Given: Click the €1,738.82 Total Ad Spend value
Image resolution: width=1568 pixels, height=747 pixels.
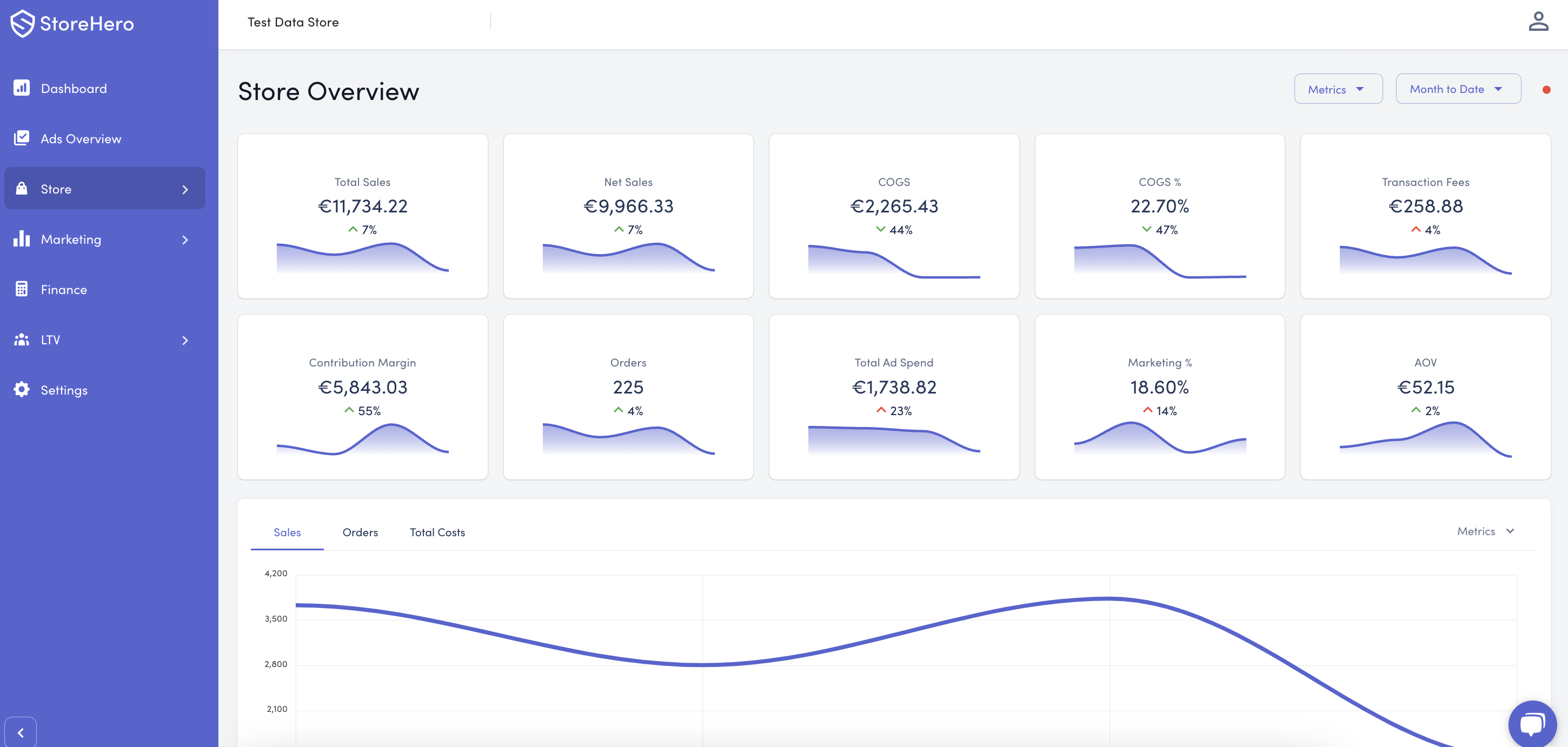Looking at the screenshot, I should [894, 387].
